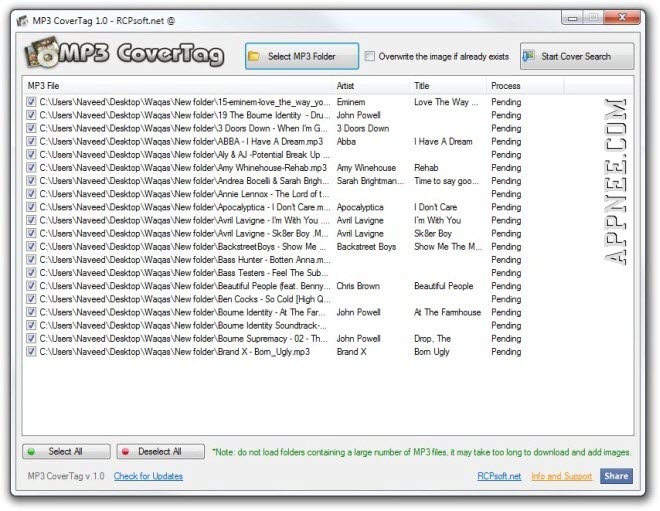The image size is (660, 511).
Task: Uncheck the Annie Lennox file checkbox
Action: (31, 194)
